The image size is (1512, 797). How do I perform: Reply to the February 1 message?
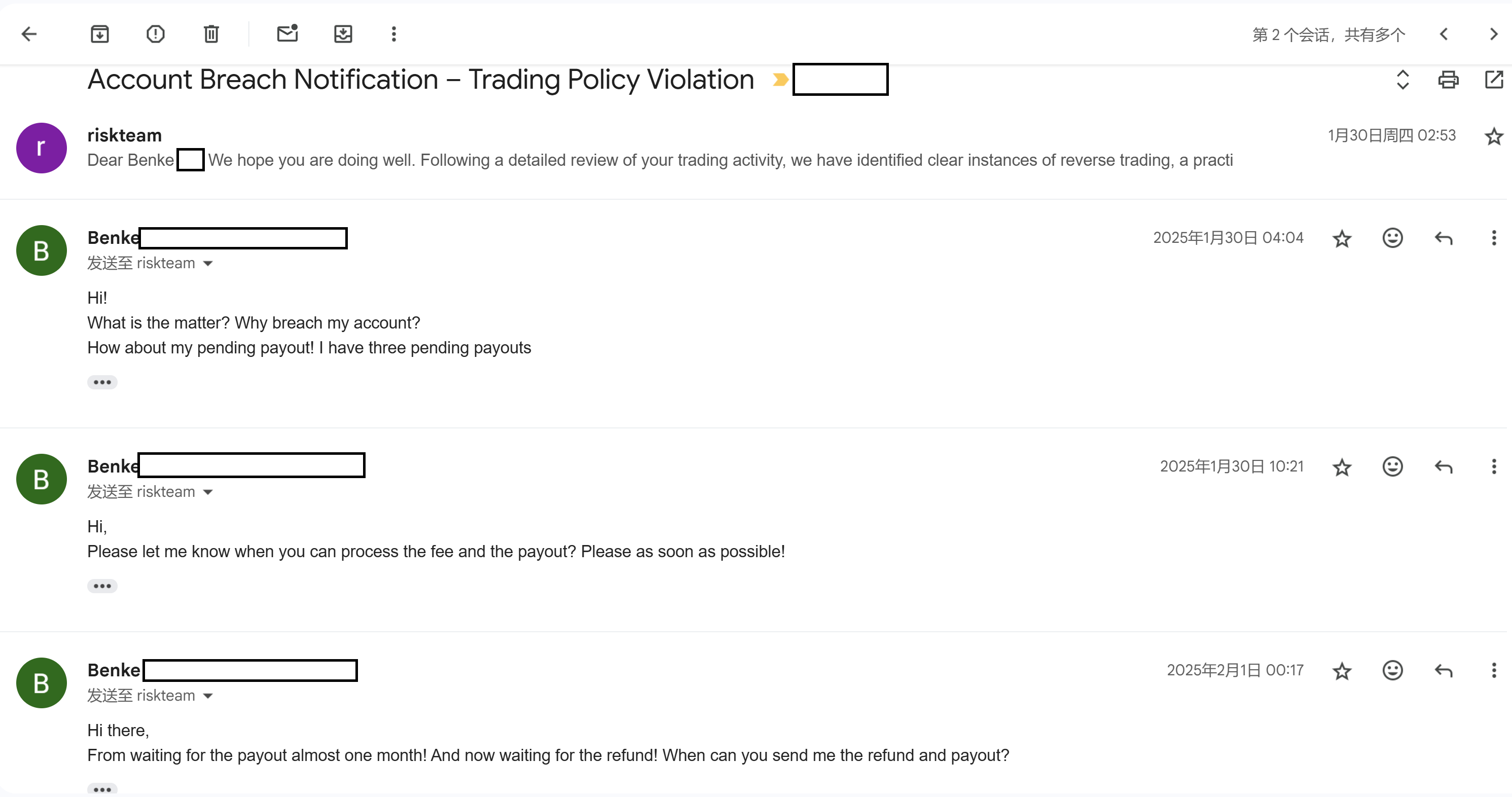(1444, 671)
